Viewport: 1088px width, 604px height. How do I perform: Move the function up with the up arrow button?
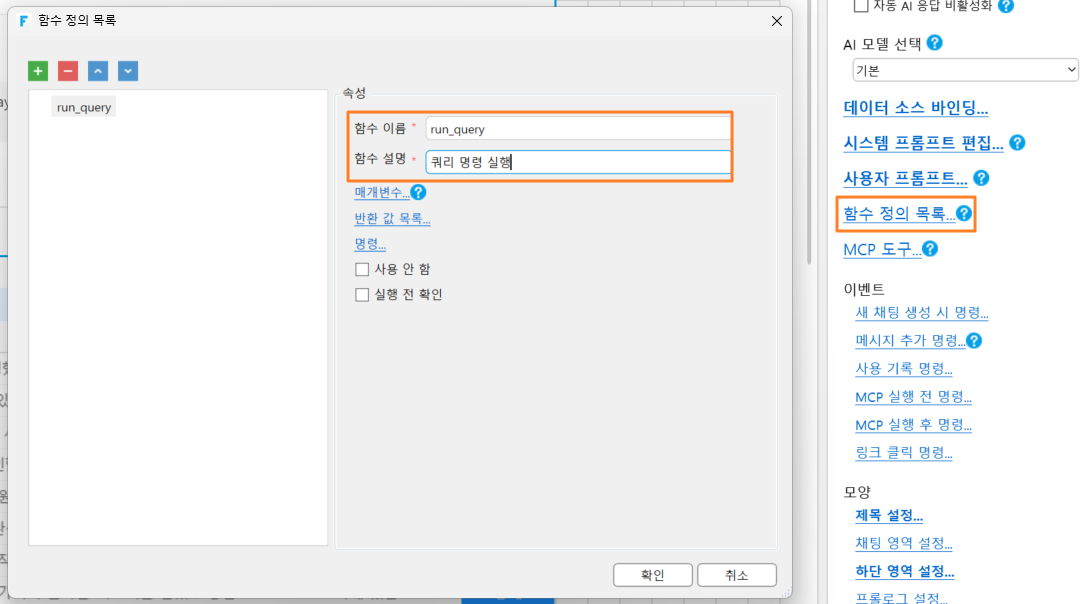(98, 71)
